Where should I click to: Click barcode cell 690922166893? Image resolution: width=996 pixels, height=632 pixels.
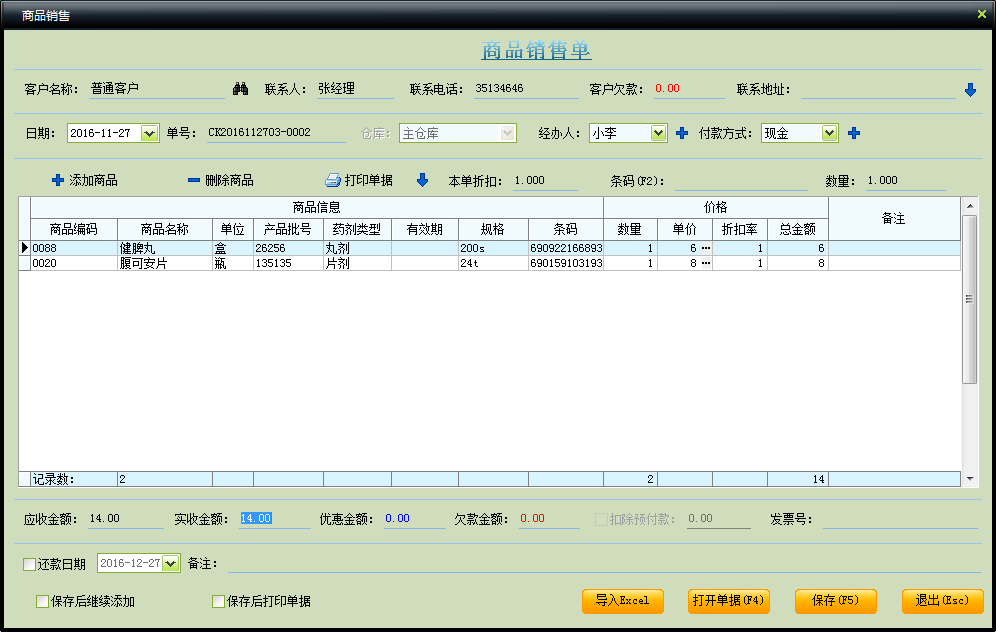coord(565,248)
